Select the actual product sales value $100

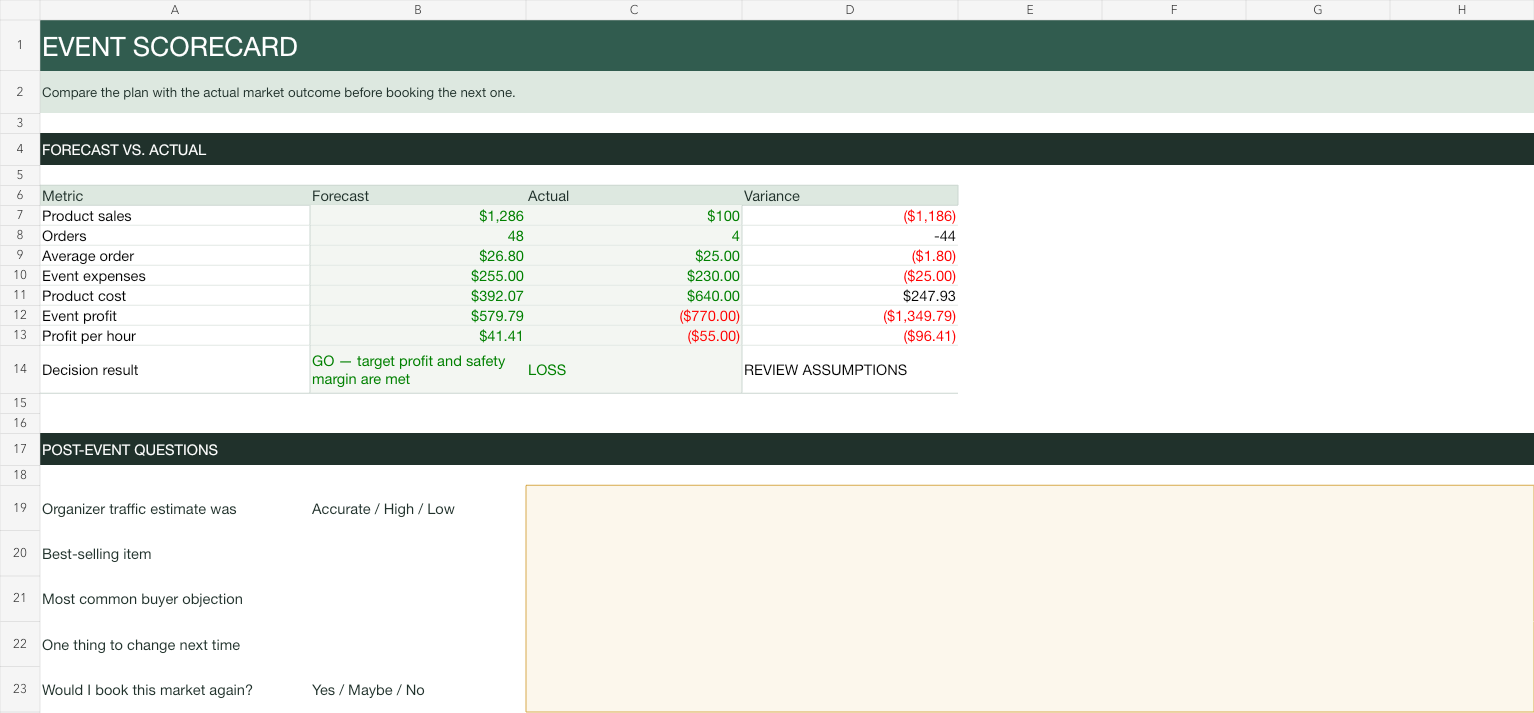(x=634, y=216)
